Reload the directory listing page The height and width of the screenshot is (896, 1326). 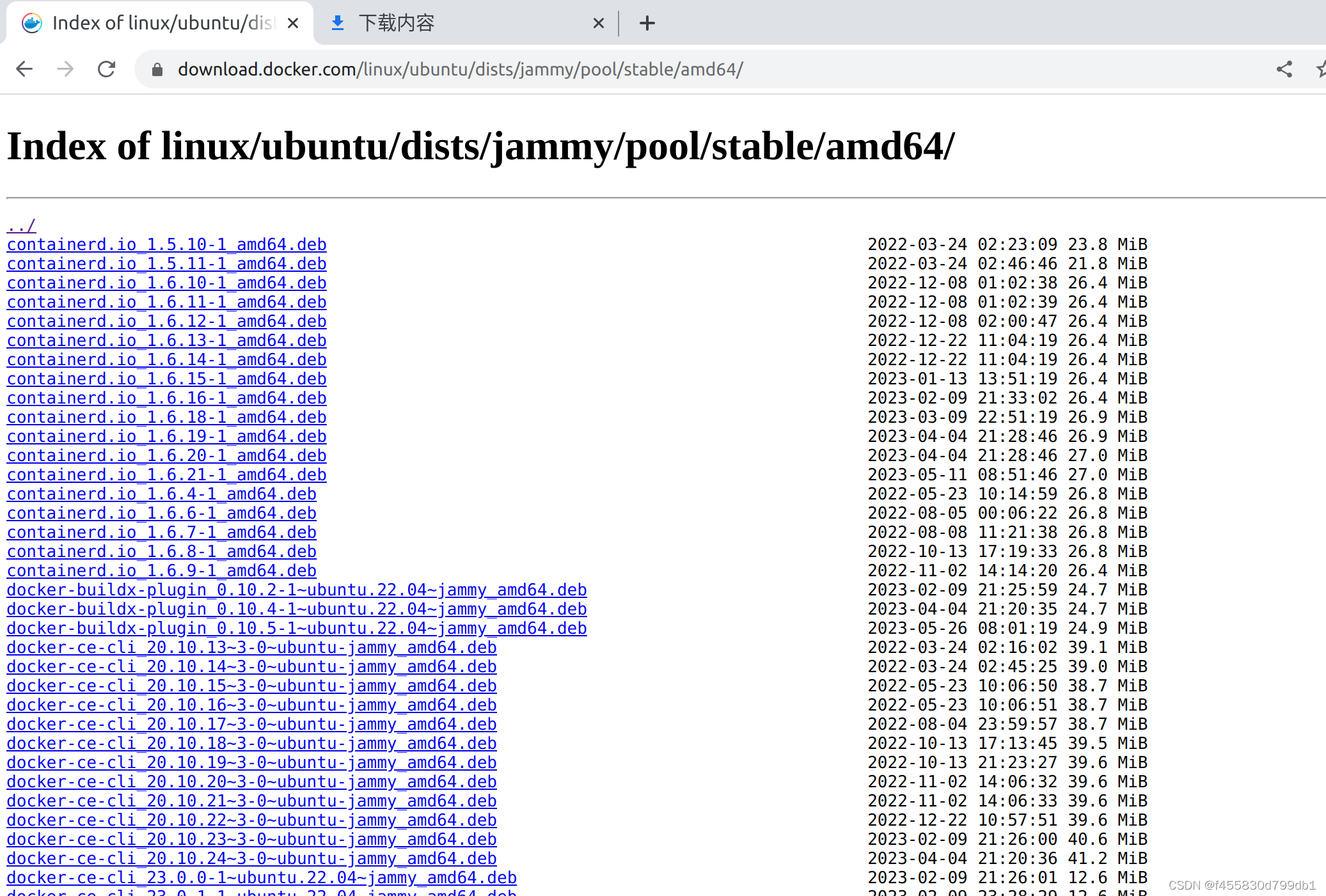[x=106, y=69]
